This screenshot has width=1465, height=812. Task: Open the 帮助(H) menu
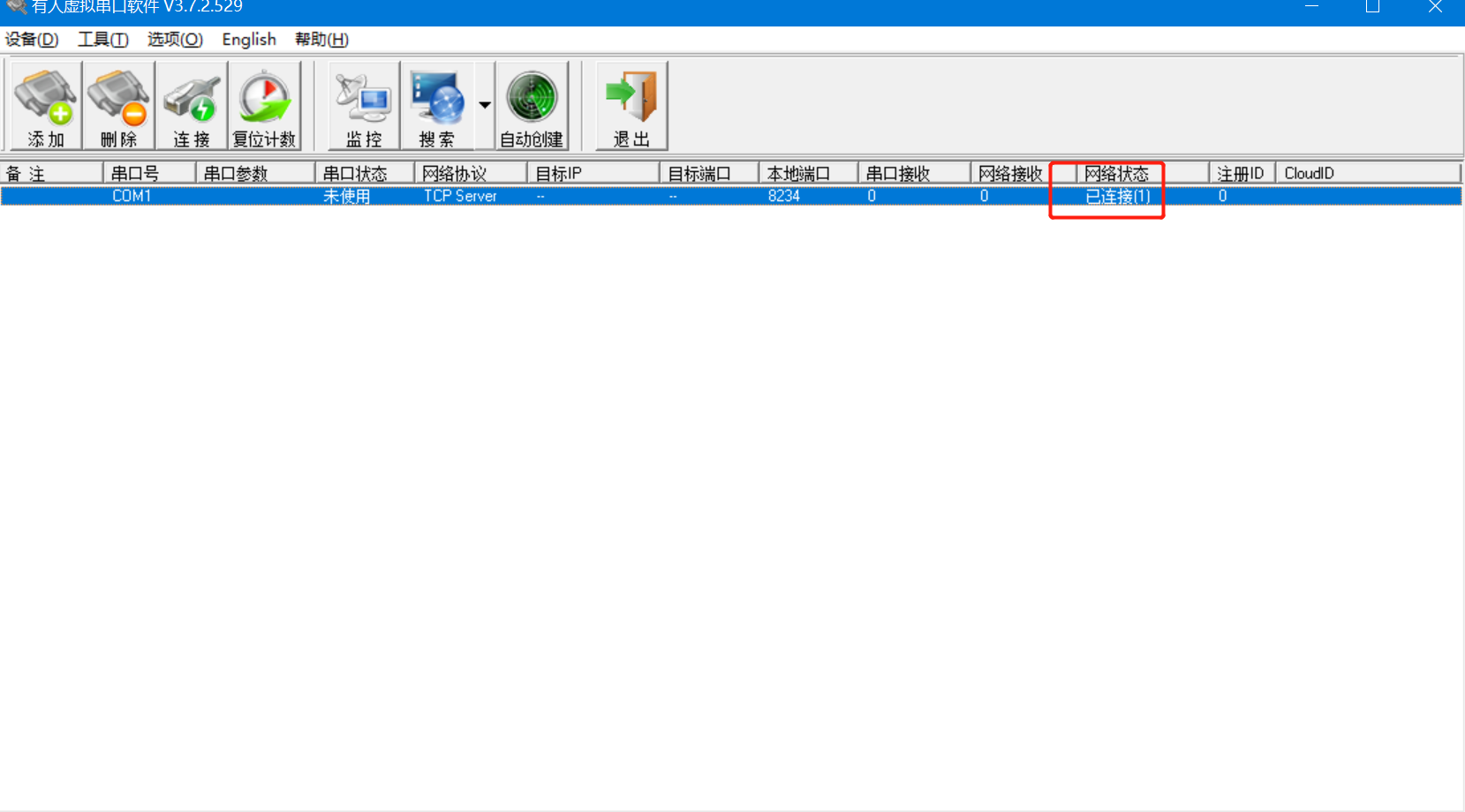[321, 40]
